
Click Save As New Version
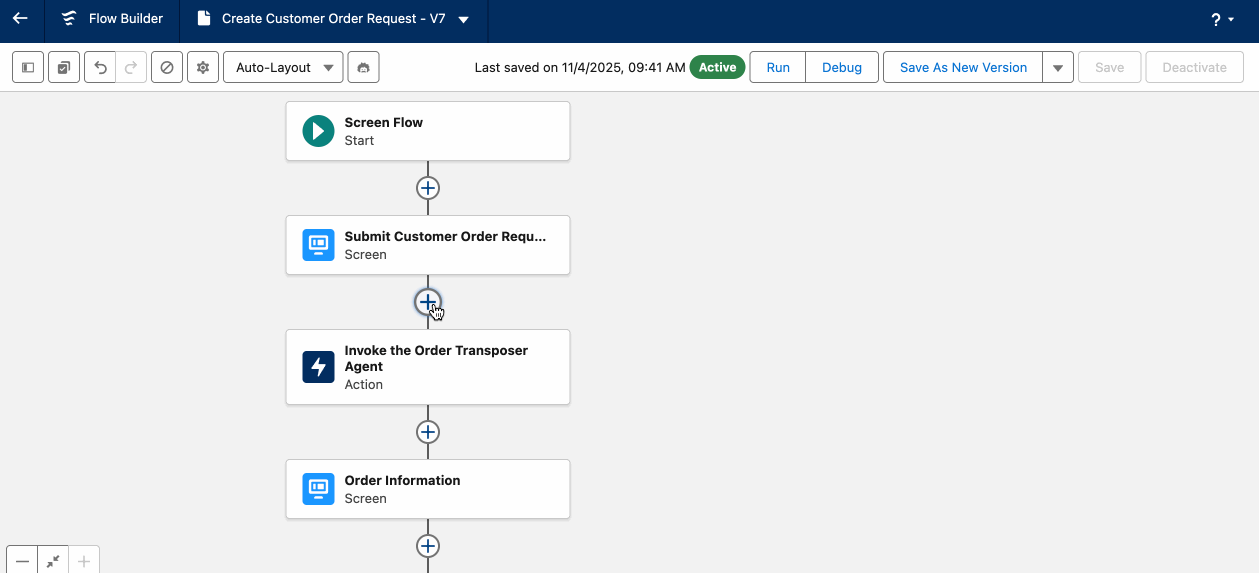[x=963, y=68]
